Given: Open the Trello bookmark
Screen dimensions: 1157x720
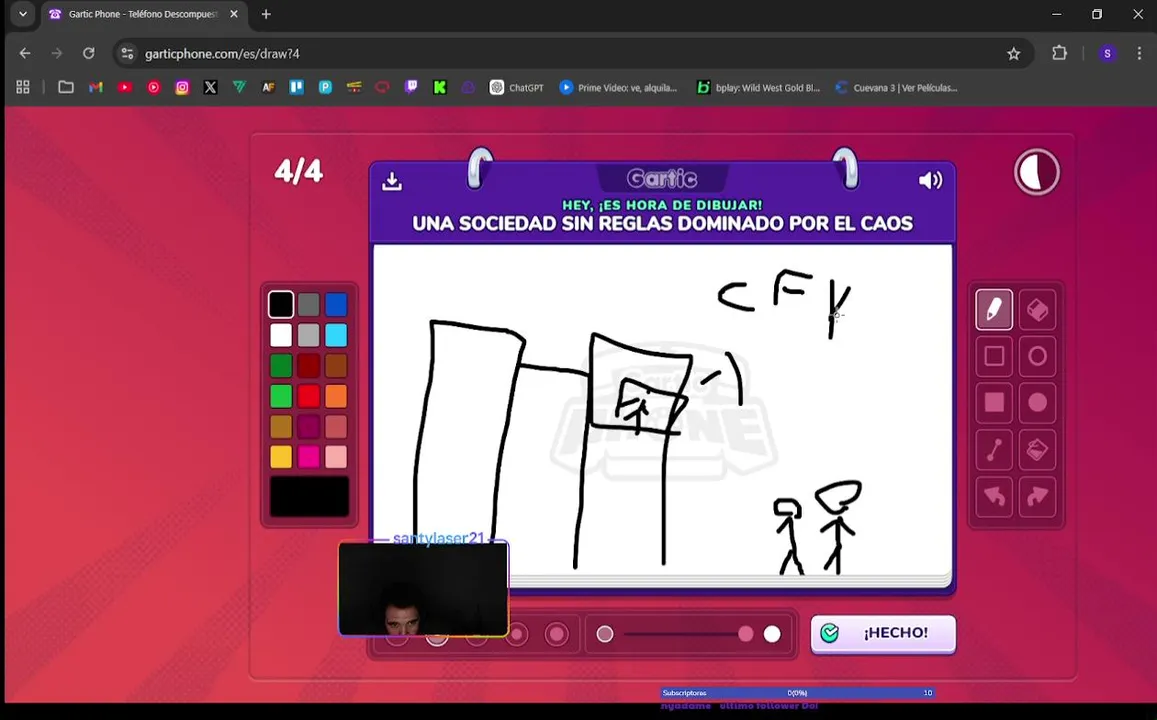Looking at the screenshot, I should (x=297, y=87).
